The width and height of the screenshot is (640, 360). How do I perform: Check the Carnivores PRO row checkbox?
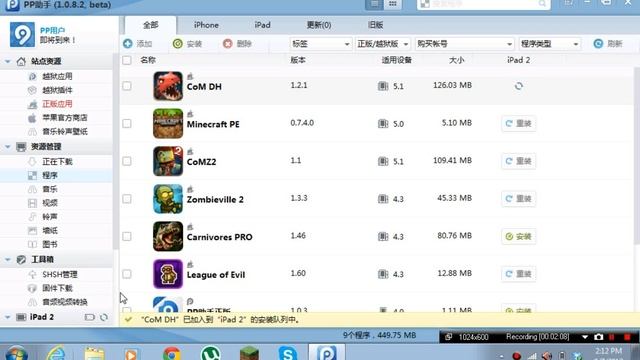pyautogui.click(x=127, y=236)
